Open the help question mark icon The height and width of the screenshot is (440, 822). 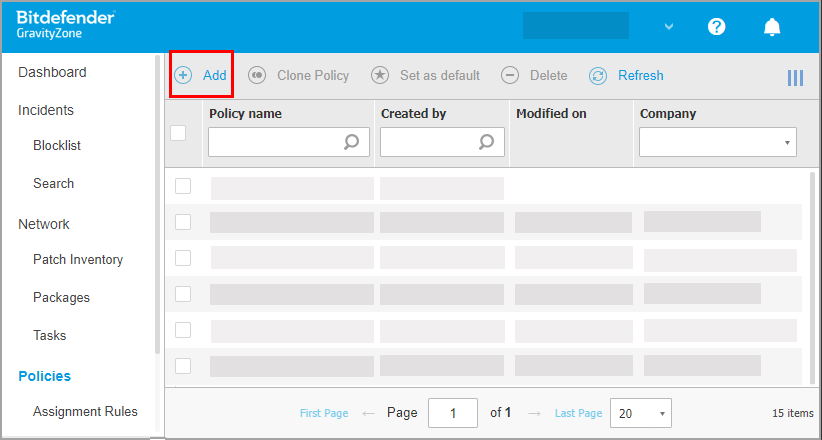(x=716, y=27)
